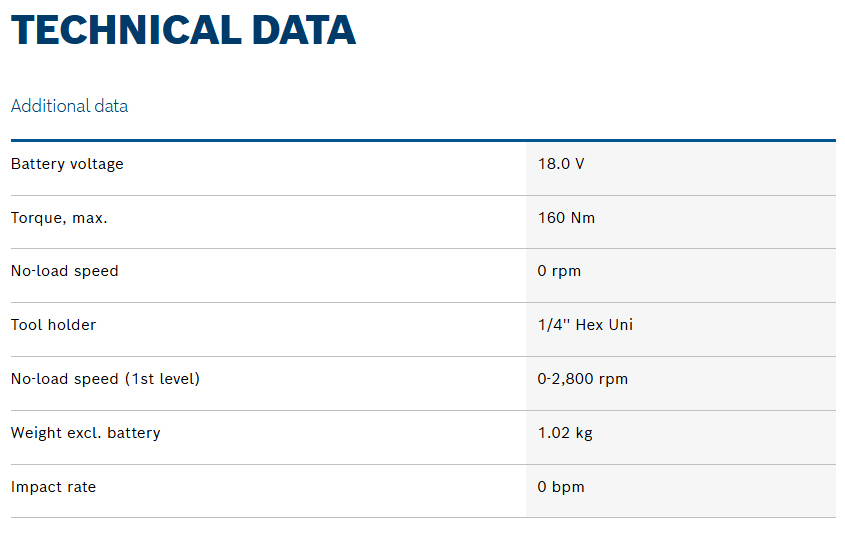Click the Impact rate label
This screenshot has width=845, height=534.
[x=53, y=487]
